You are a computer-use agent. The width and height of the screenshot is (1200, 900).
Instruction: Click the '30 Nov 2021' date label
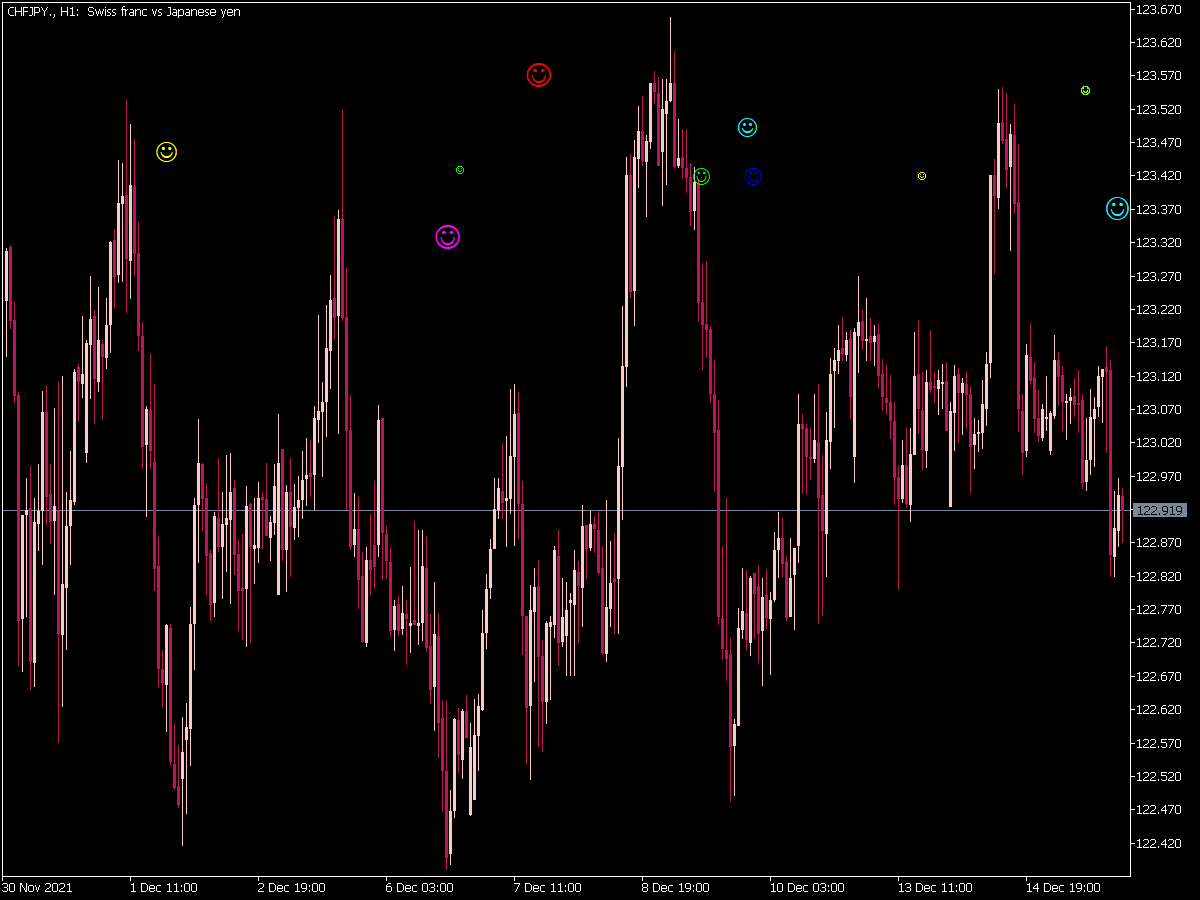(x=37, y=887)
